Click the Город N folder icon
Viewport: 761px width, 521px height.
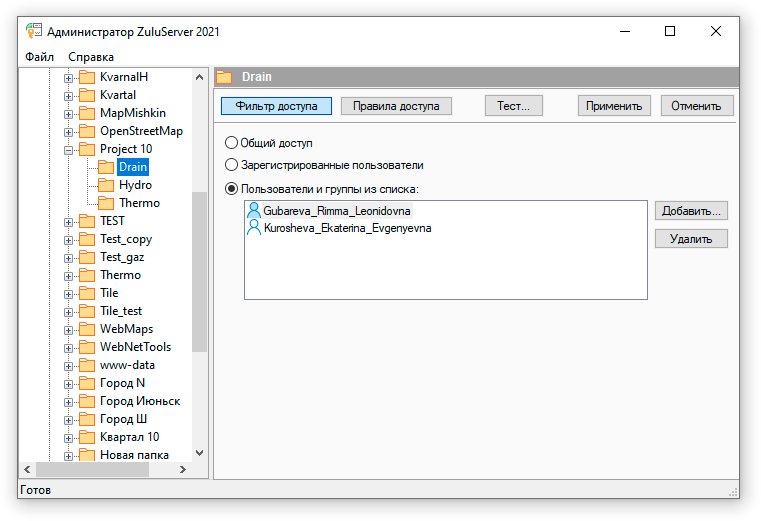(x=87, y=383)
